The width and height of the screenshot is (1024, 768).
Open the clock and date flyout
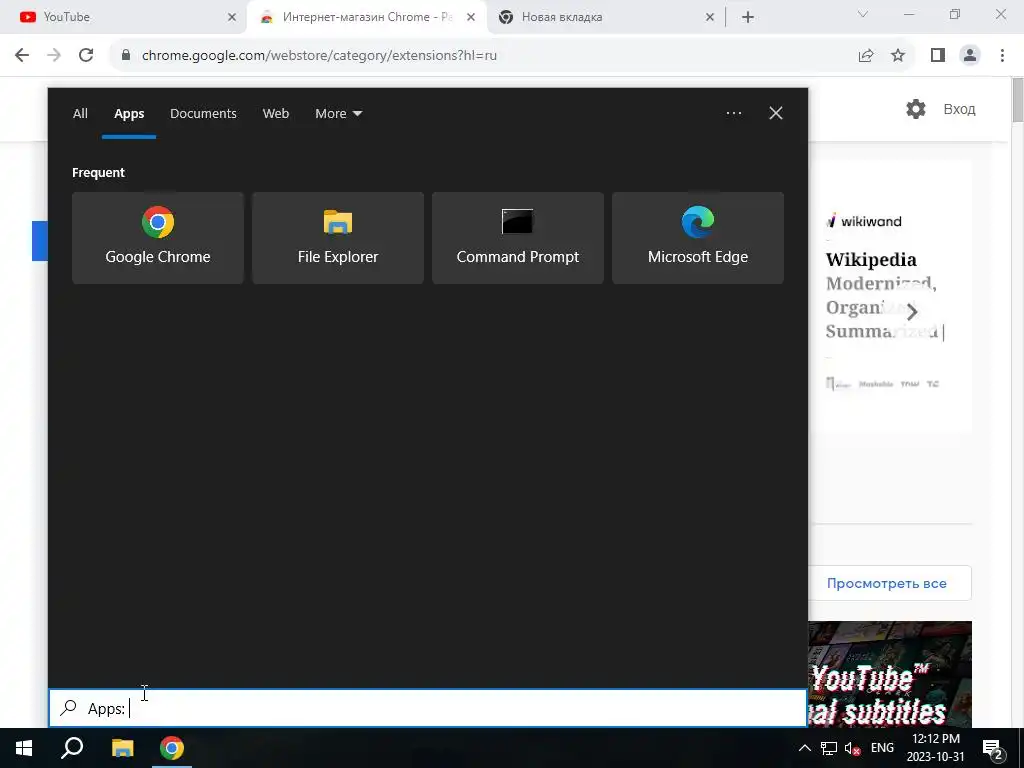coord(936,748)
